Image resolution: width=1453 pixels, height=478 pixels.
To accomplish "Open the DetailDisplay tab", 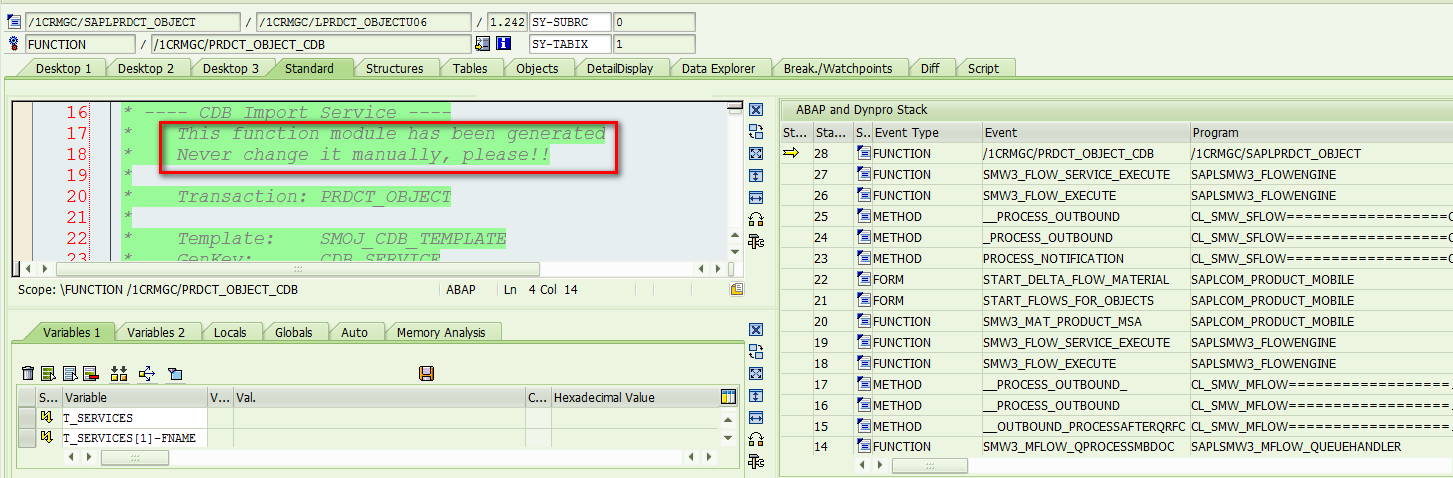I will click(x=620, y=68).
